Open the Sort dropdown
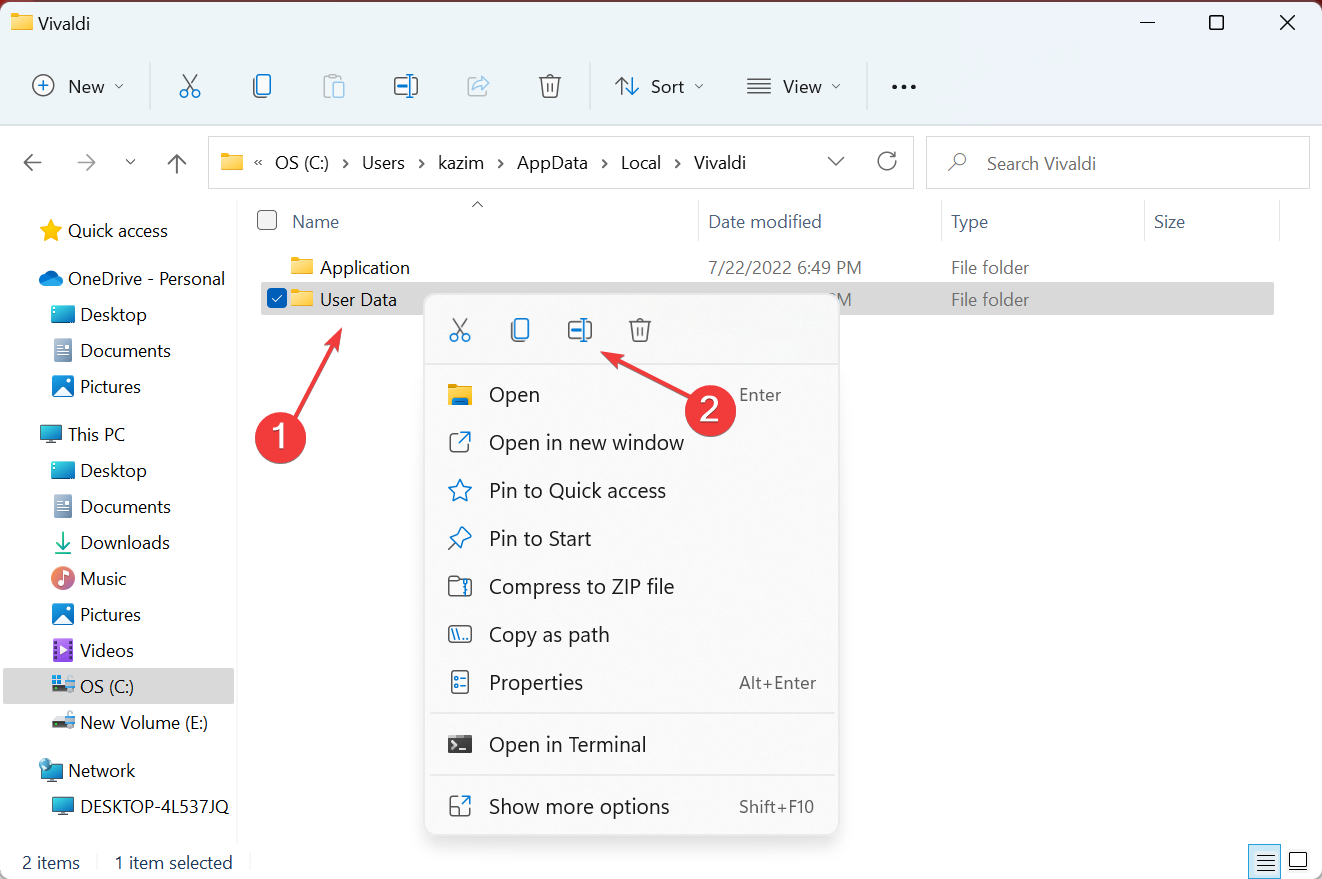 659,86
